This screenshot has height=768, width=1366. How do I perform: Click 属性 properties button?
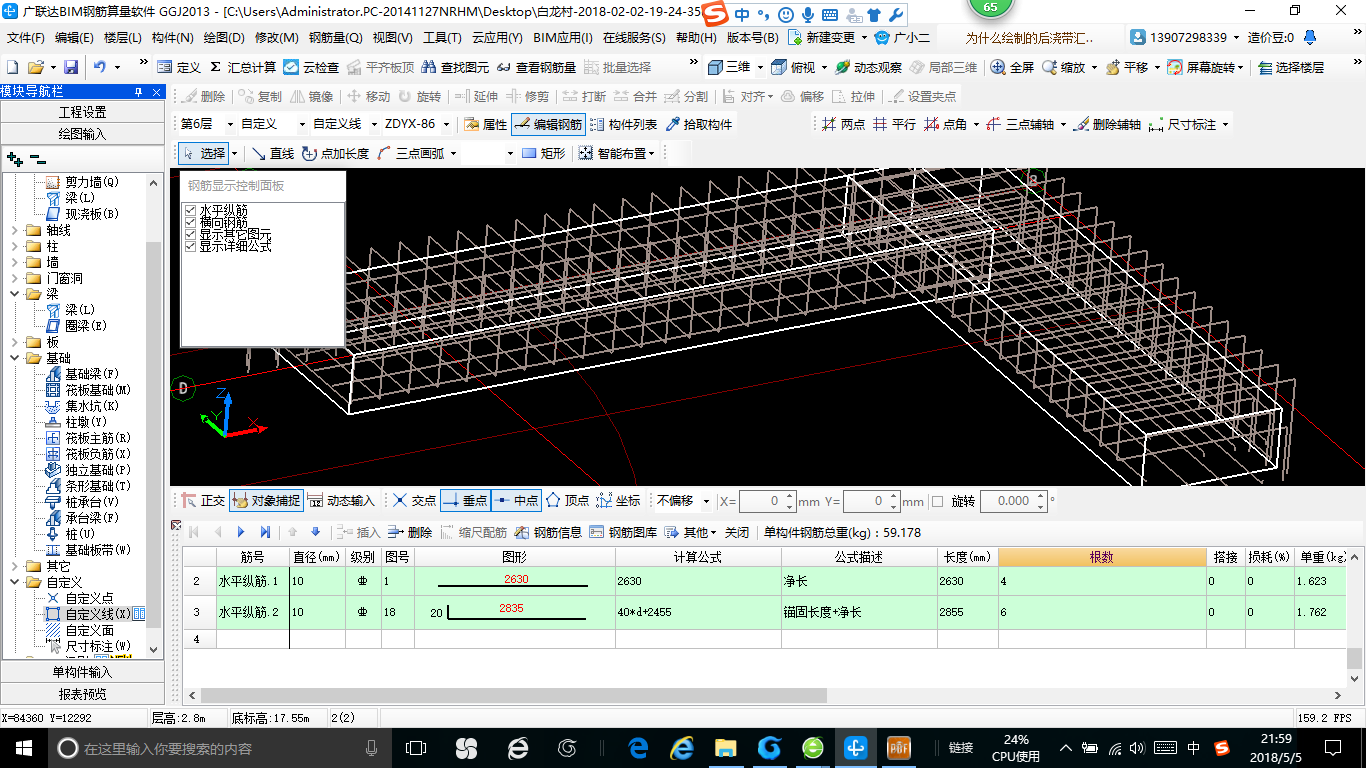[x=486, y=124]
